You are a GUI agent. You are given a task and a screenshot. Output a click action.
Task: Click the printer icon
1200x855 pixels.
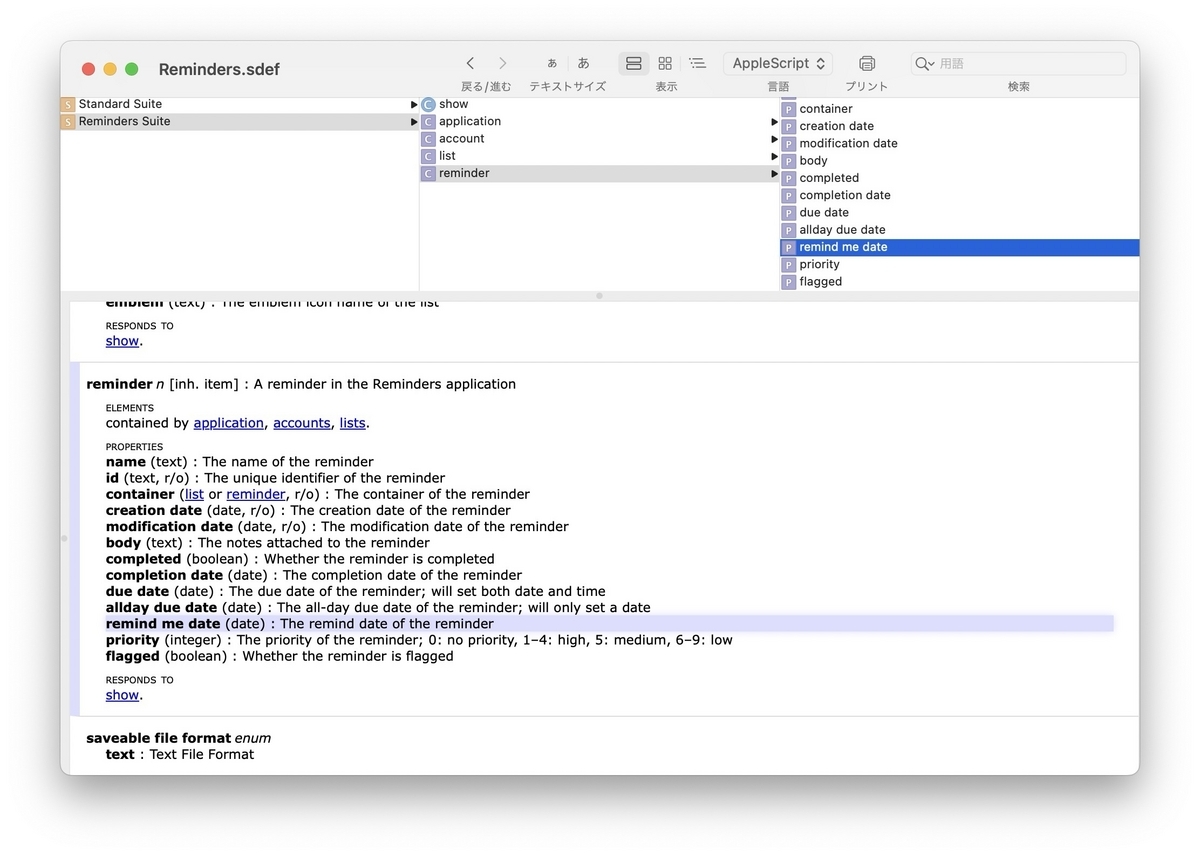point(867,63)
